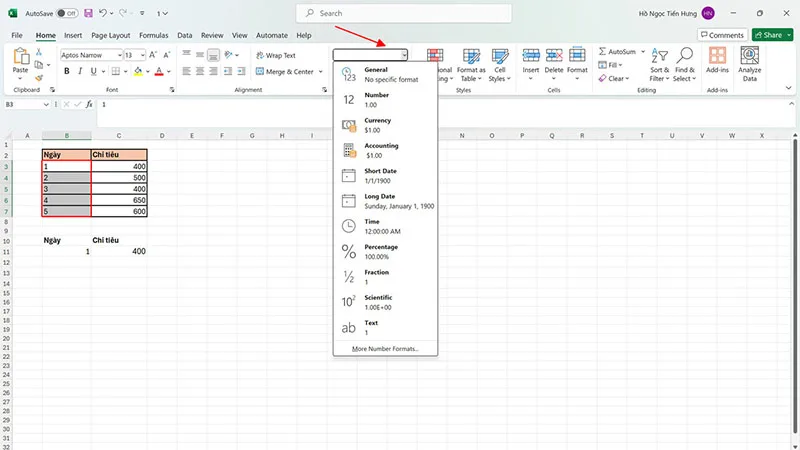Screen dimensions: 800x450
Task: Click Sort & Filter icon
Action: tap(659, 56)
